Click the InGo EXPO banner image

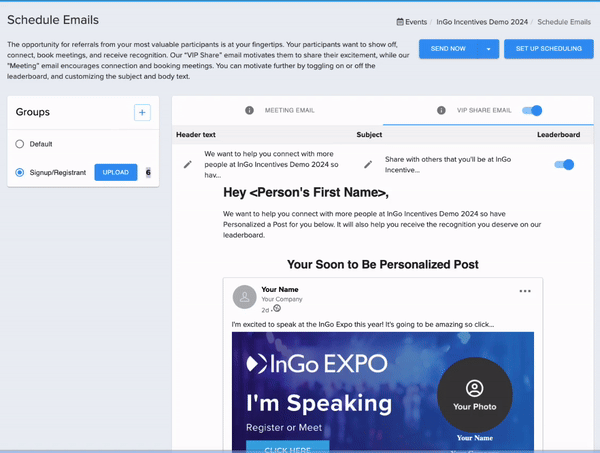383,392
